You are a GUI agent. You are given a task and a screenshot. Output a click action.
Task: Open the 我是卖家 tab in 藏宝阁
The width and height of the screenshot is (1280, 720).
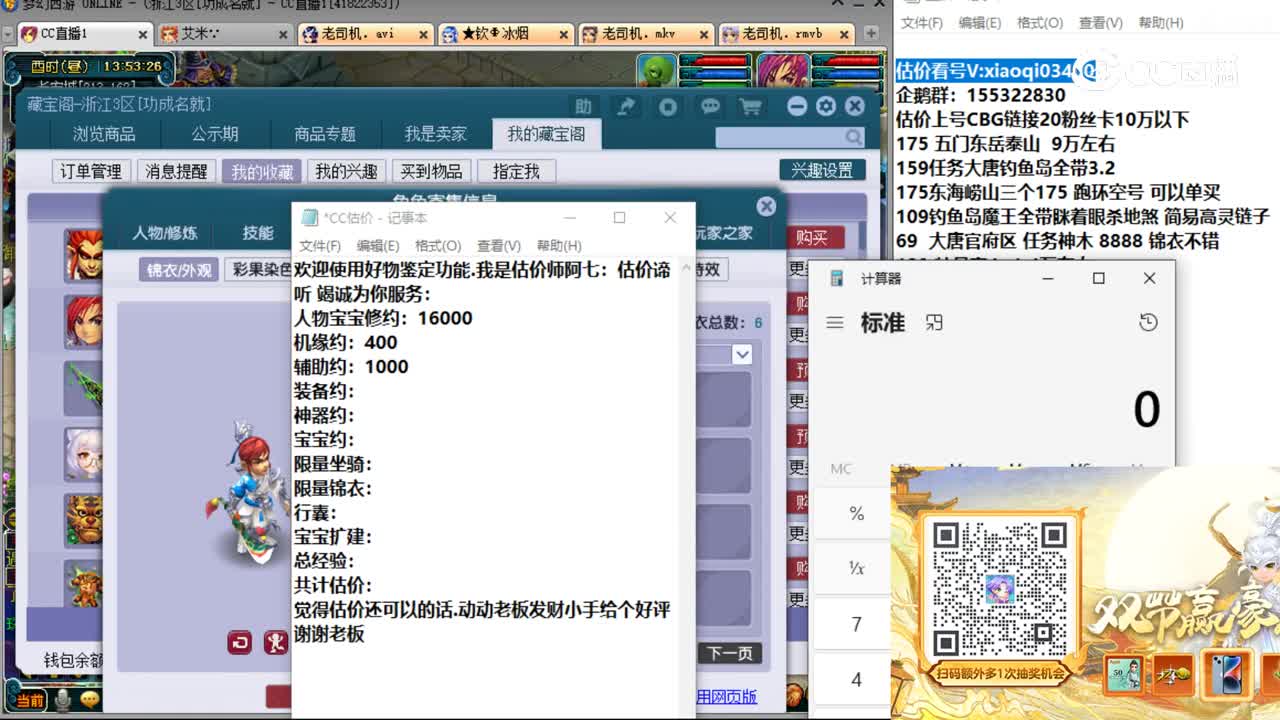pyautogui.click(x=435, y=134)
